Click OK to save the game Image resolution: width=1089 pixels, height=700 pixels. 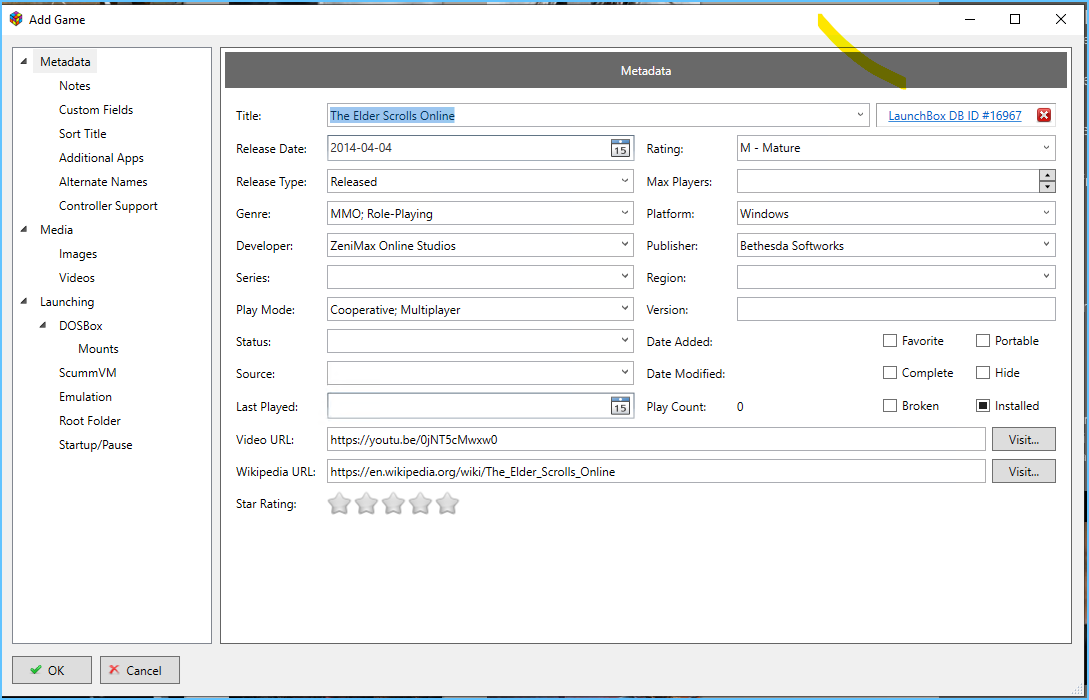[52, 670]
